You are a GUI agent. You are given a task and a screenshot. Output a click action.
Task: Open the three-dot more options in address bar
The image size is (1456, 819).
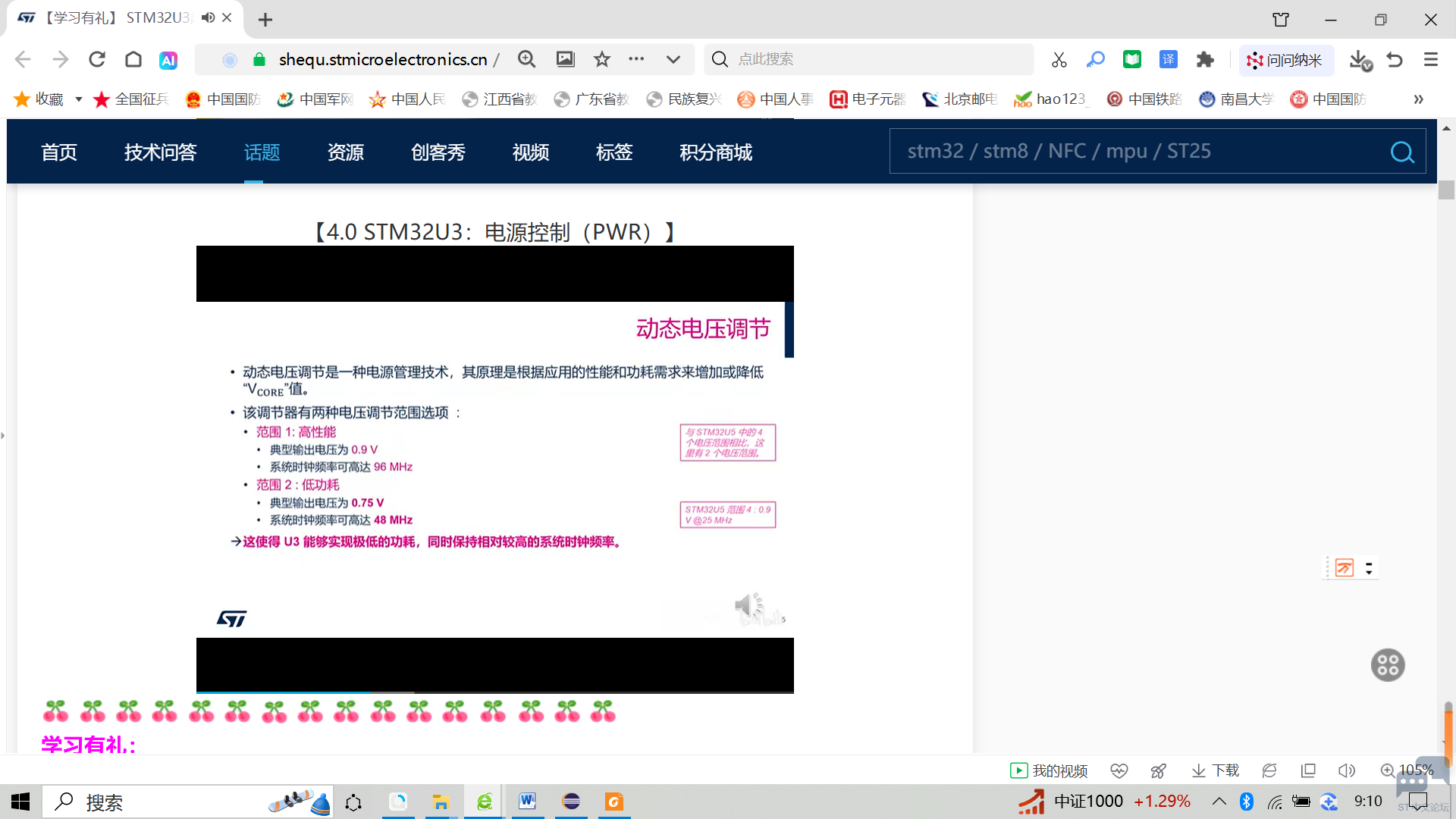(x=636, y=59)
